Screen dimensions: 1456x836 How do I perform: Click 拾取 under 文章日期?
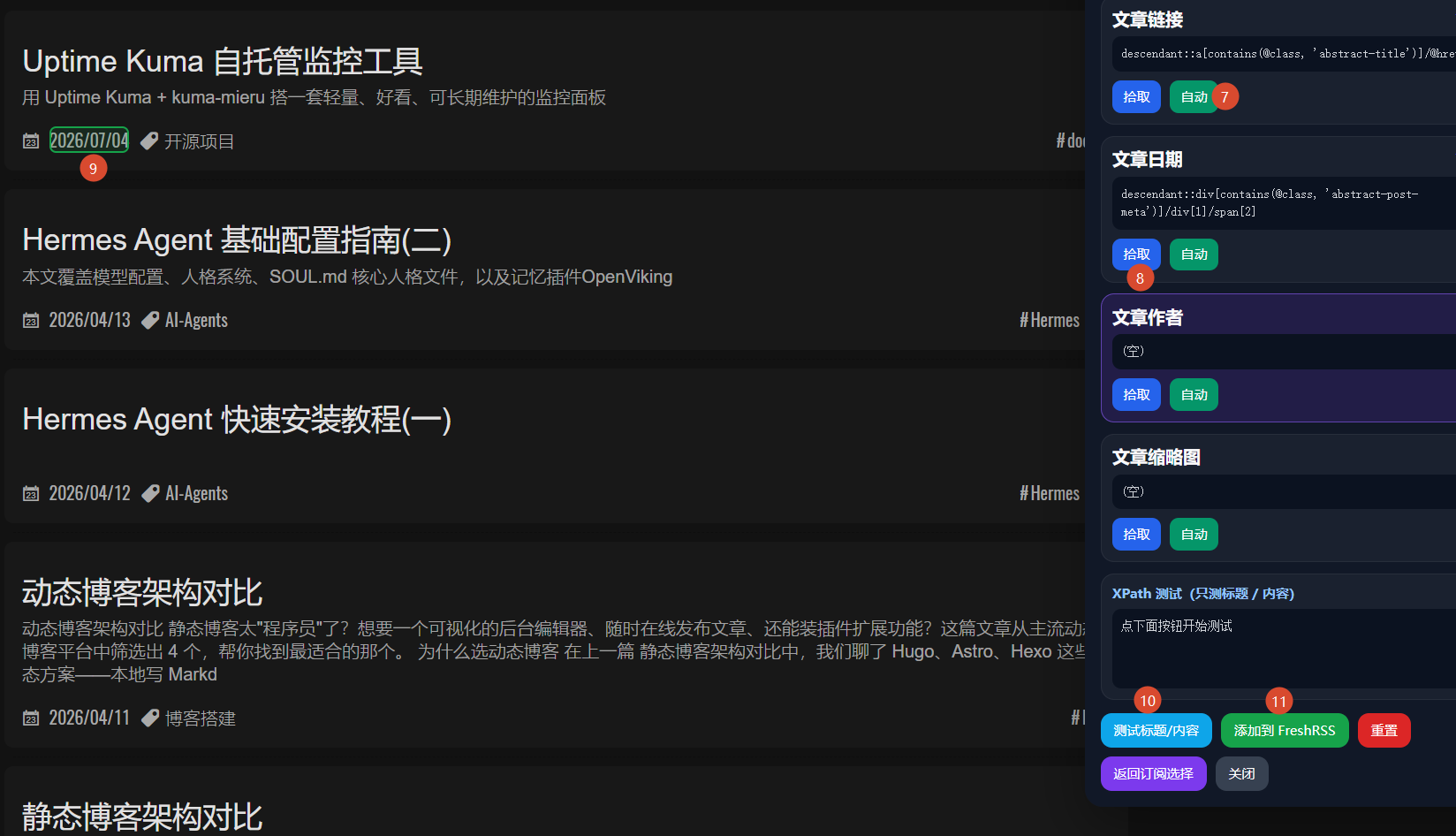(1136, 255)
